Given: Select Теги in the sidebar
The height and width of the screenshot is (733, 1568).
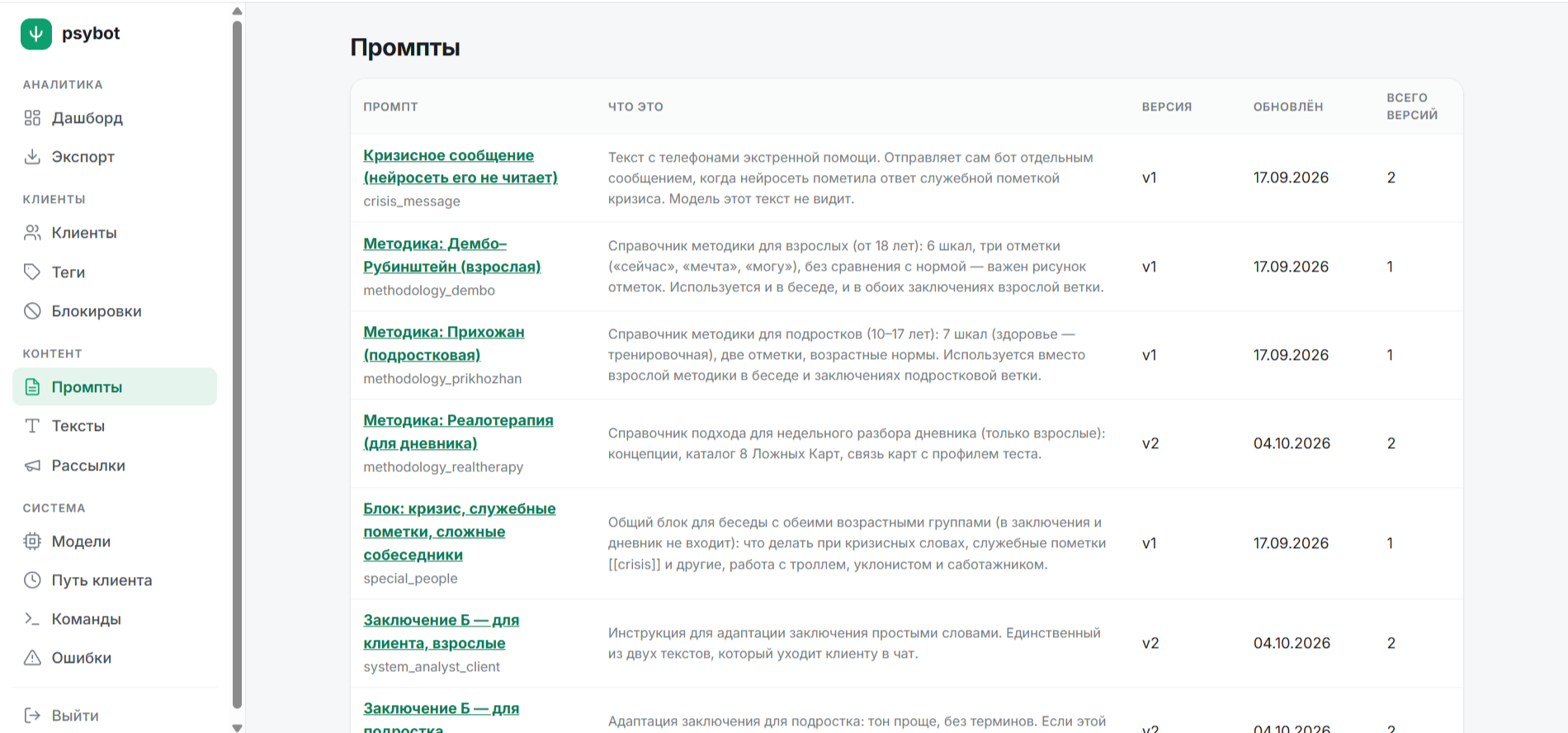Looking at the screenshot, I should click(68, 272).
